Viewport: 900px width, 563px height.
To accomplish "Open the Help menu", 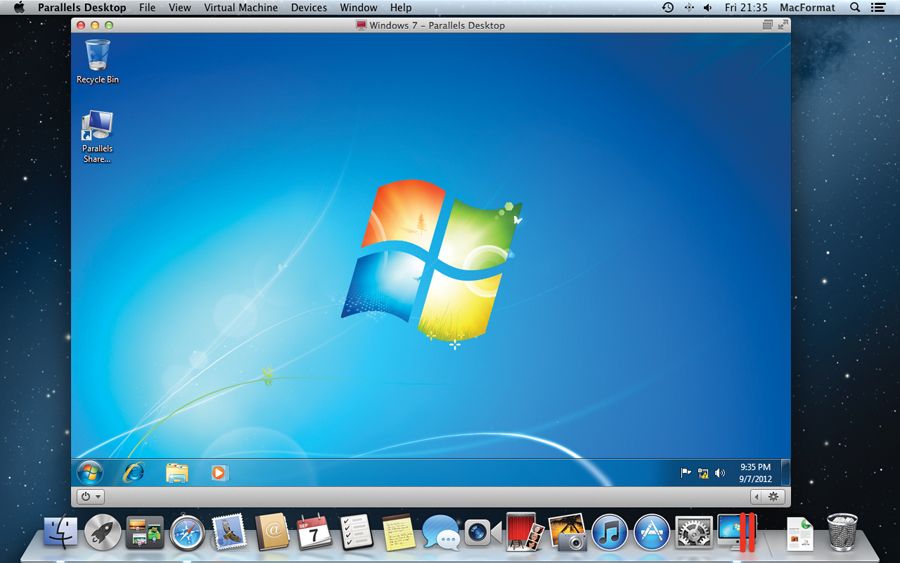I will (401, 7).
